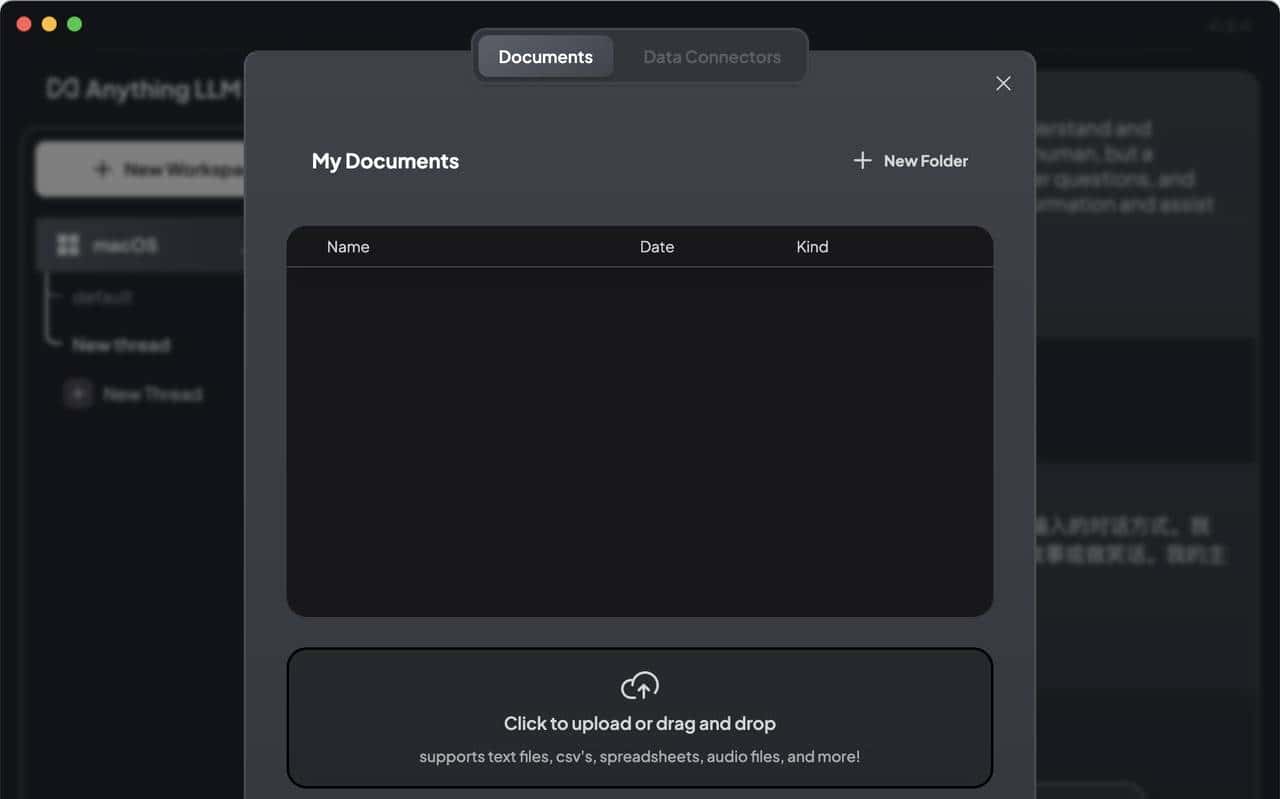Maximize the window with the green button
This screenshot has width=1280, height=799.
74,24
